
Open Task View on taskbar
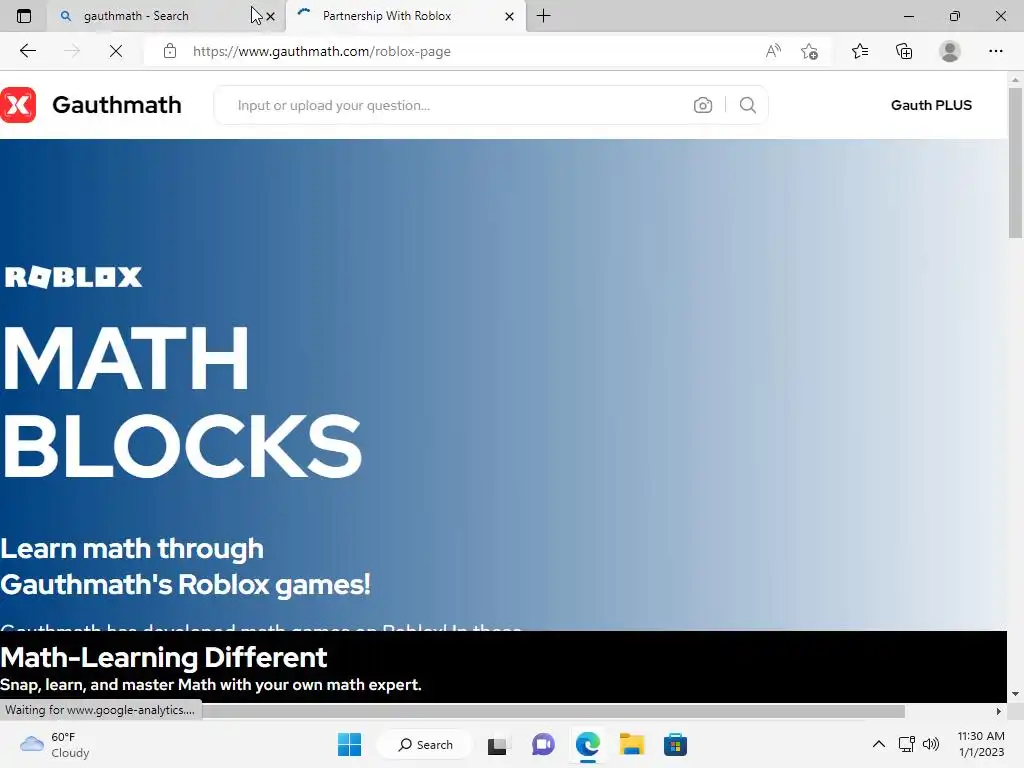[497, 744]
